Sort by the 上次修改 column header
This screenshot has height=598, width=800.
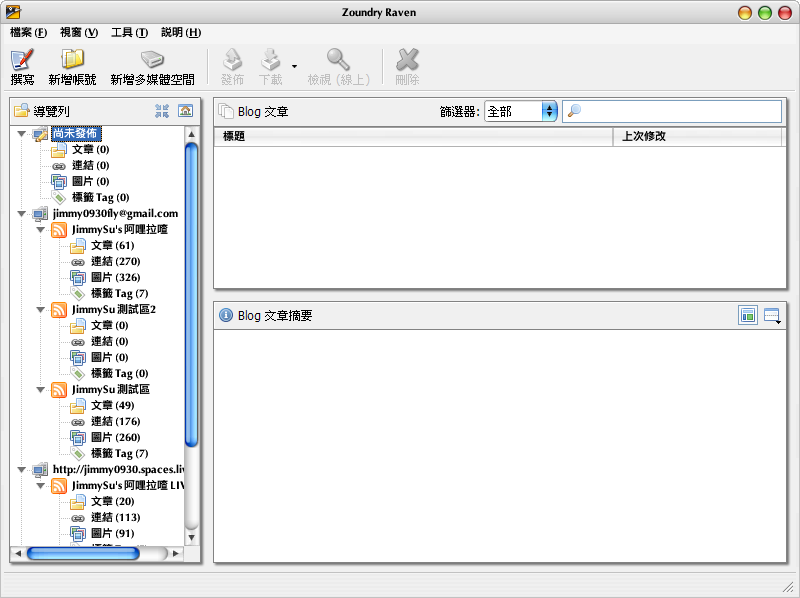click(697, 136)
